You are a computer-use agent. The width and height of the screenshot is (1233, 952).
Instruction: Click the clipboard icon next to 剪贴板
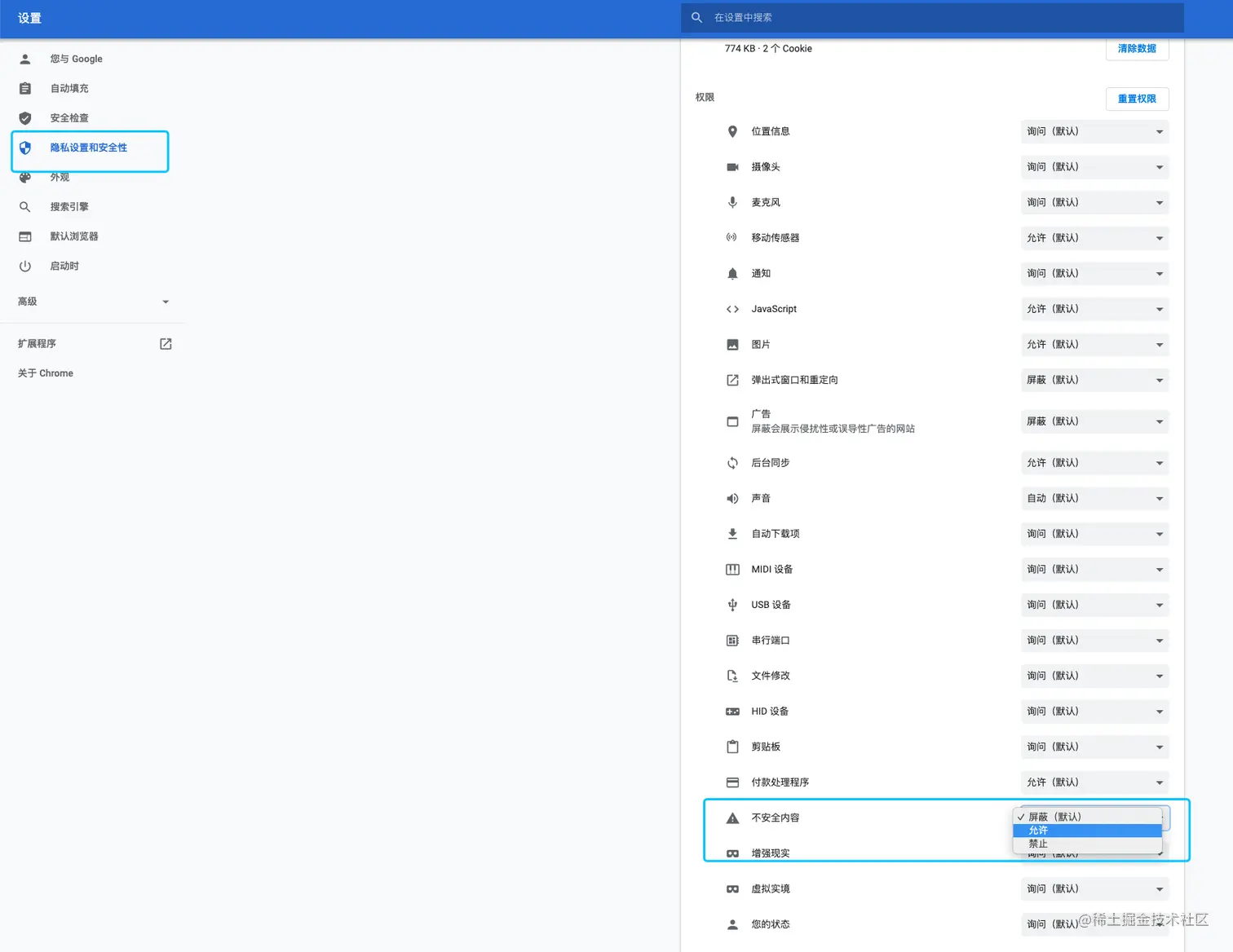pyautogui.click(x=732, y=747)
